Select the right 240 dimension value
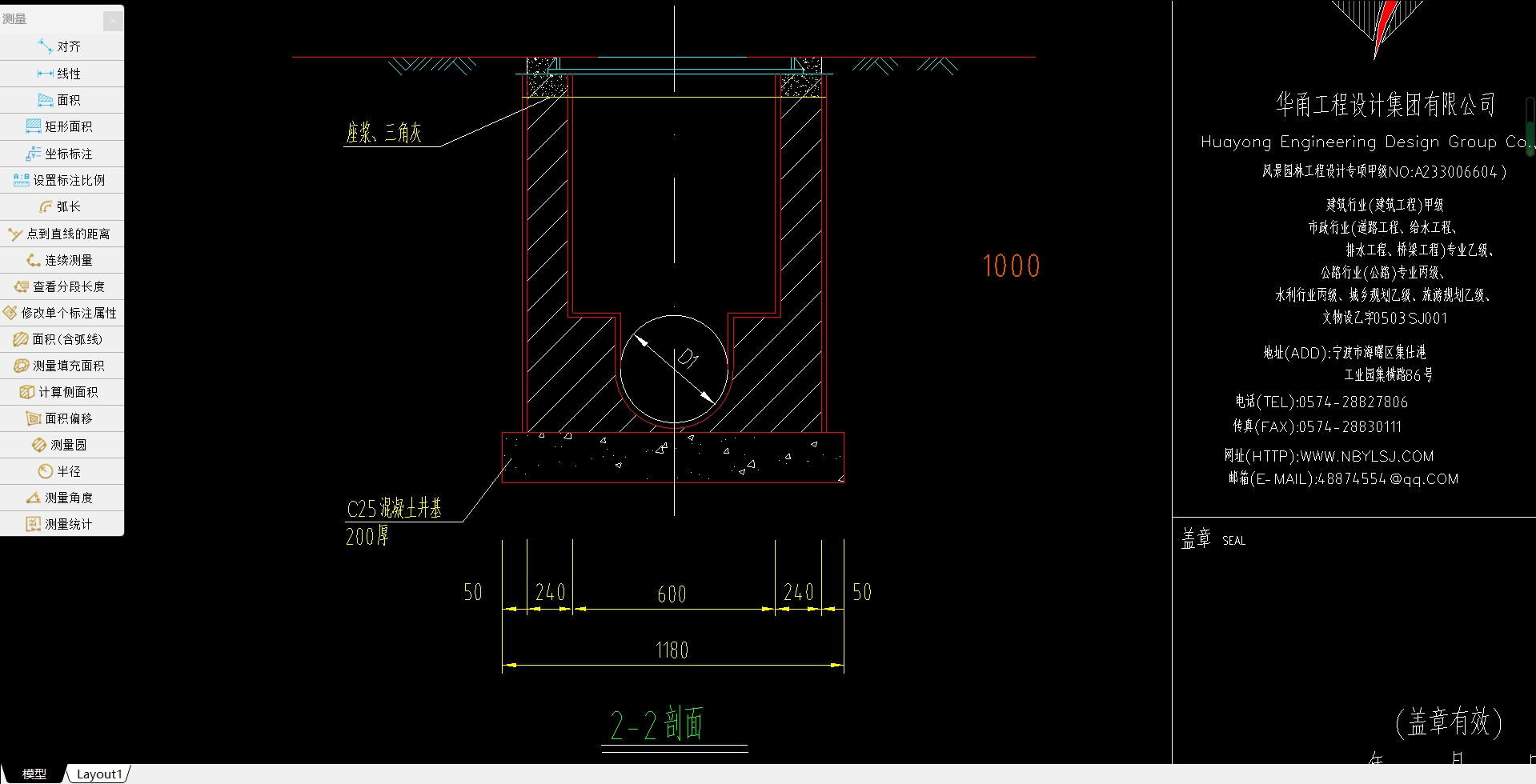The image size is (1536, 784). coord(798,592)
